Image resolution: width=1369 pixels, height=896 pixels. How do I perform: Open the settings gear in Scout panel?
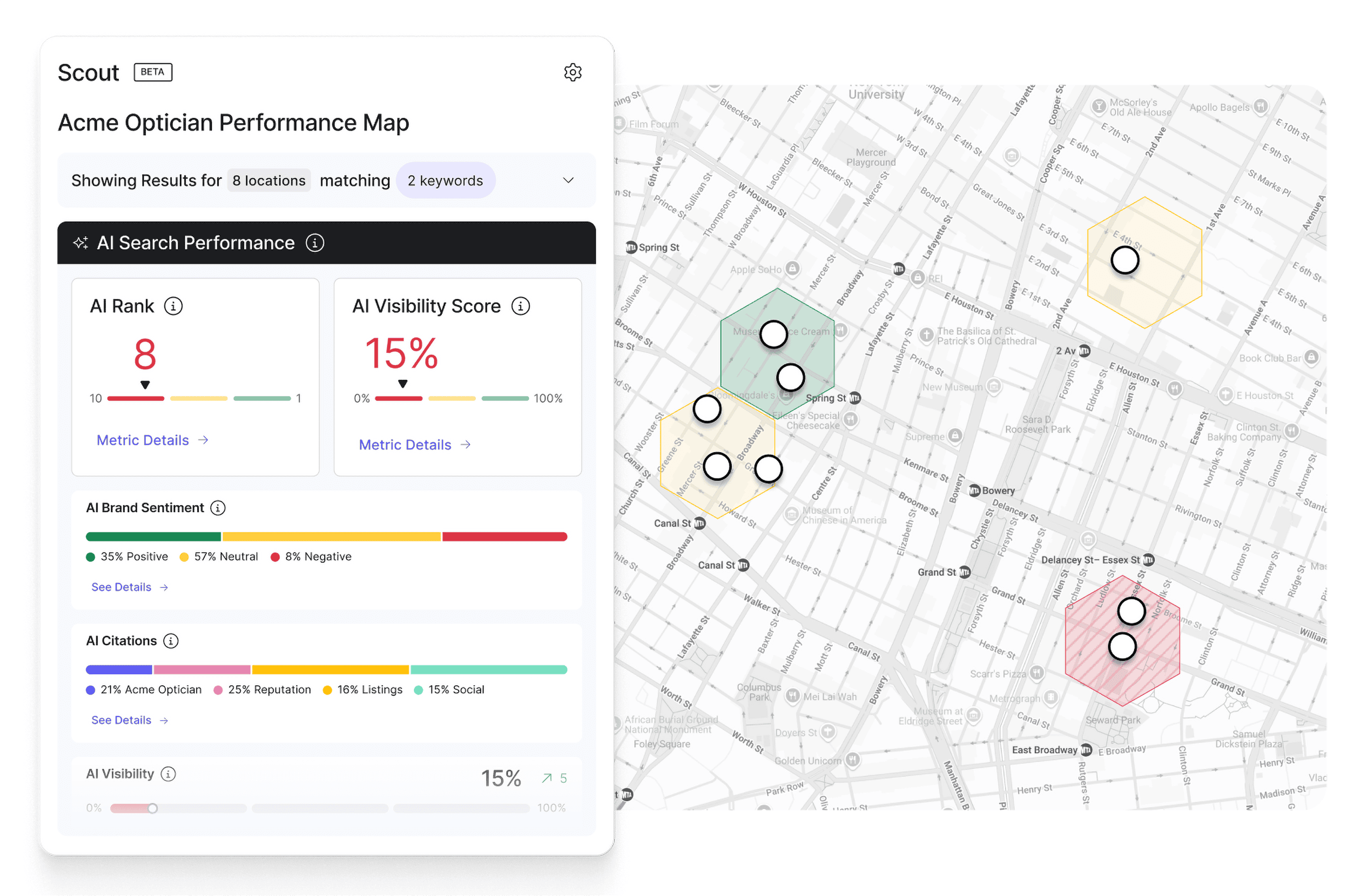pos(572,72)
